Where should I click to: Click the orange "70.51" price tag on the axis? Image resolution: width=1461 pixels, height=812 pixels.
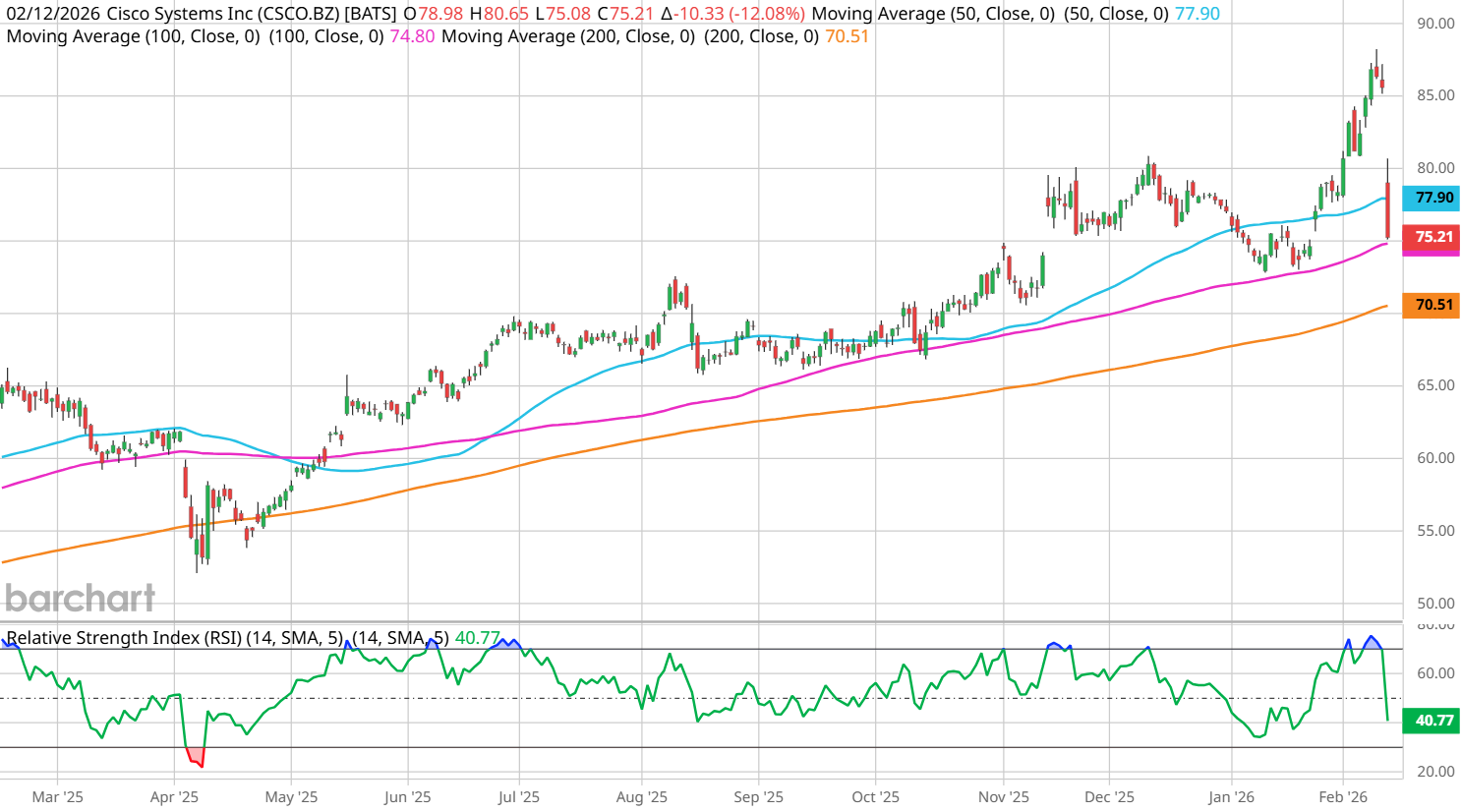tap(1432, 305)
